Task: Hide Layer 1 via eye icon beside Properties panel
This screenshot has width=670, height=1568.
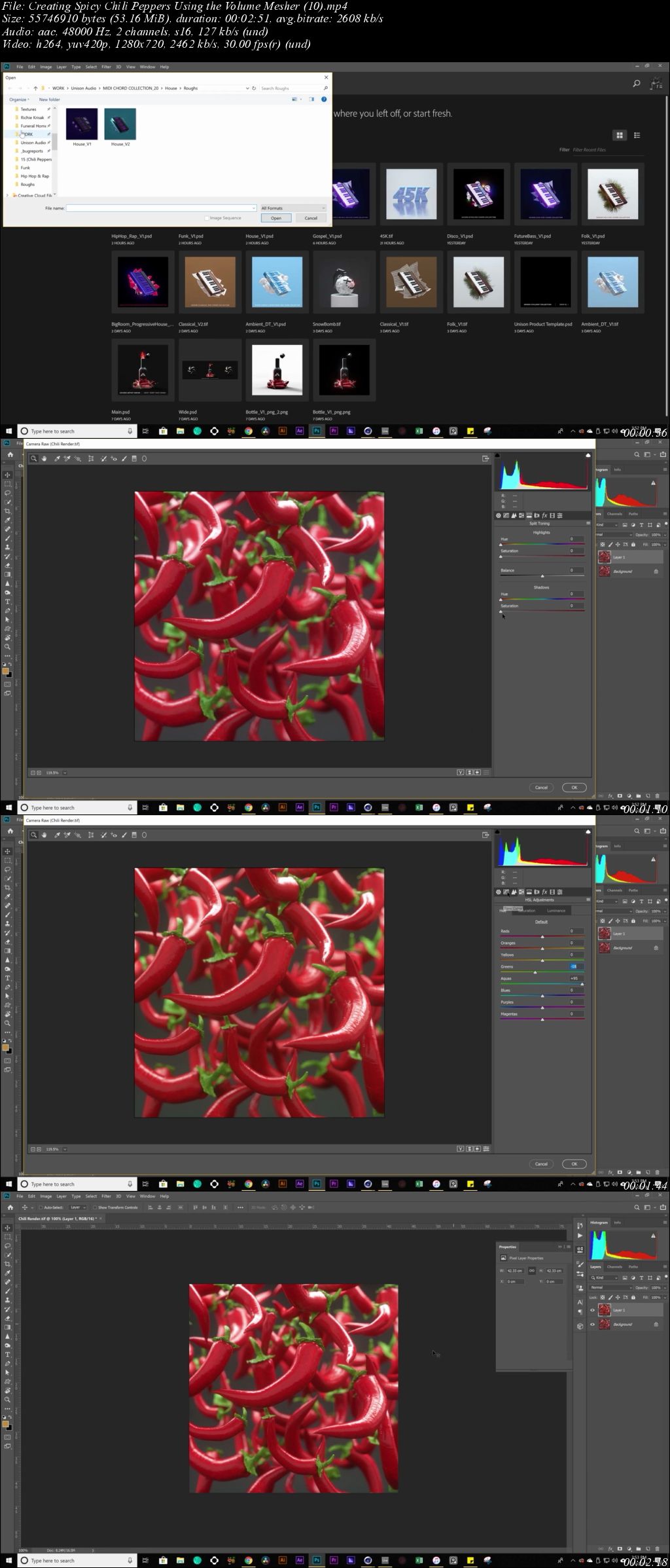Action: pos(592,1310)
